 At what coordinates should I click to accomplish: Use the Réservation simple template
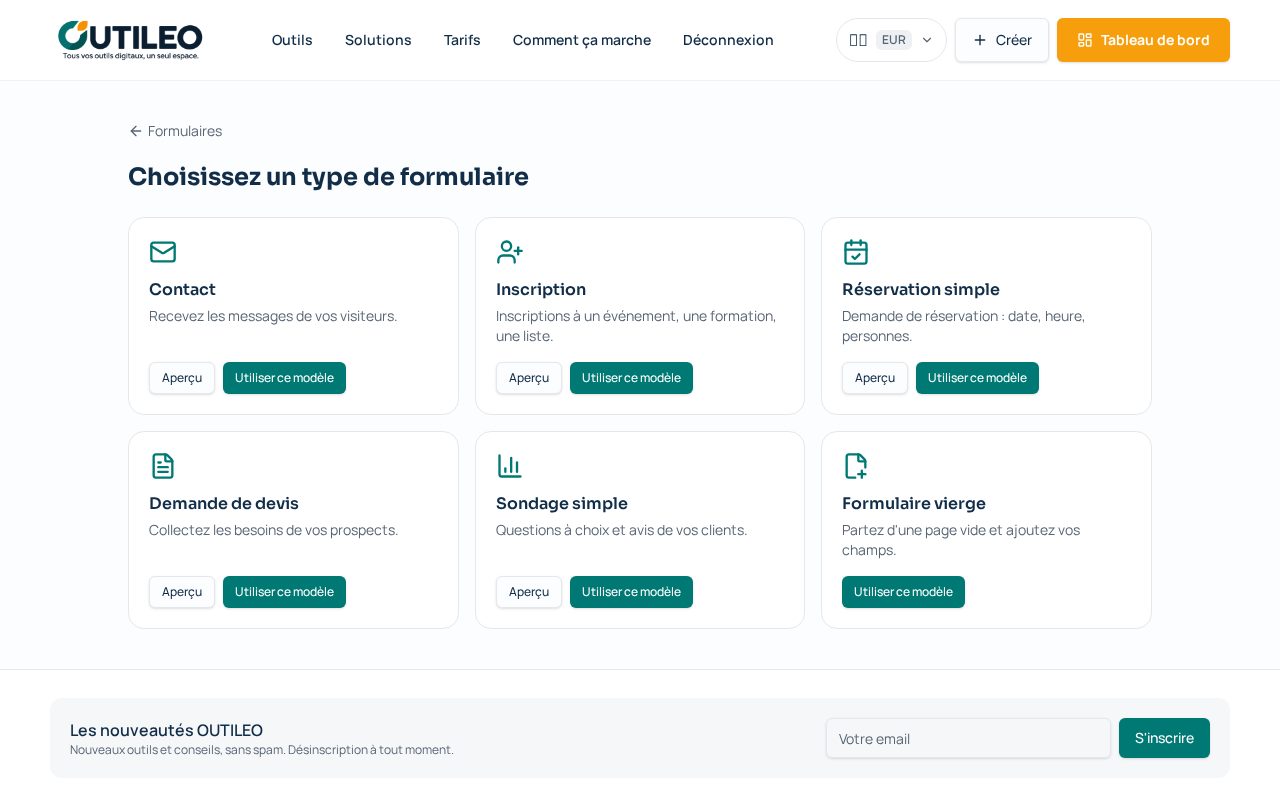pyautogui.click(x=977, y=378)
